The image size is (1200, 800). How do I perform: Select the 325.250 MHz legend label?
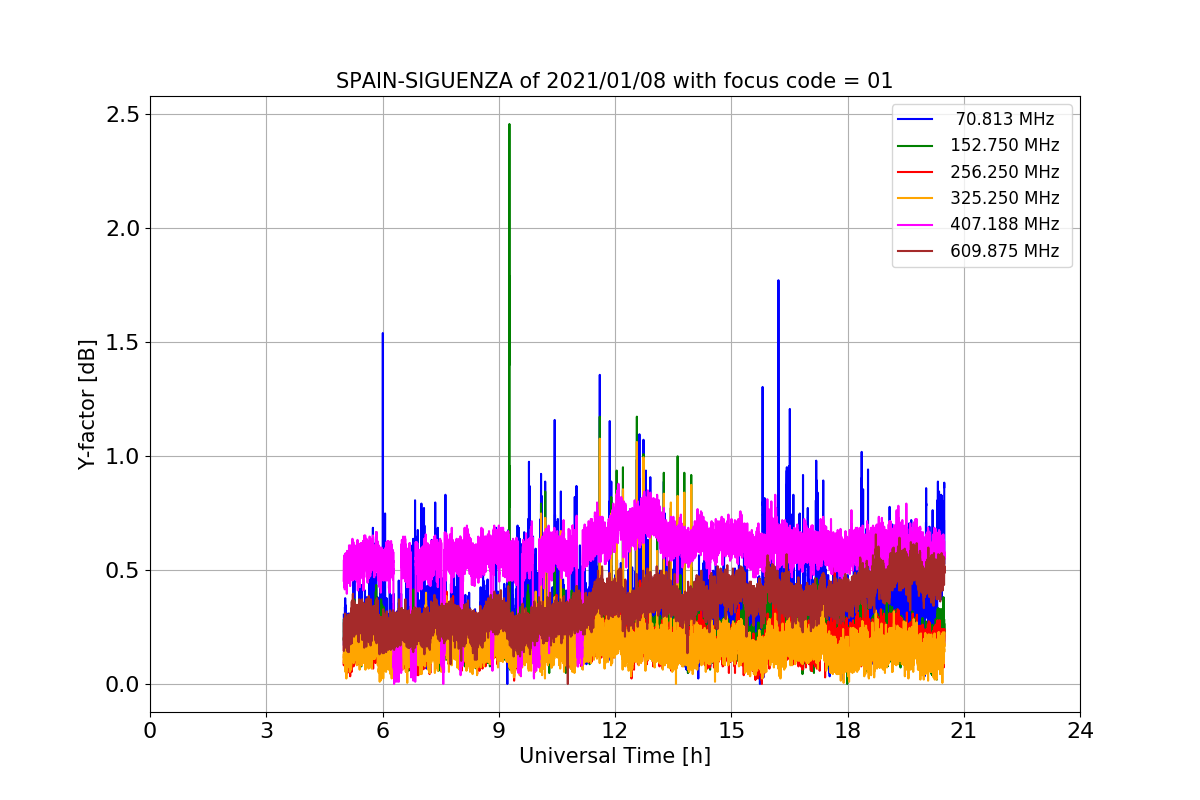1005,198
